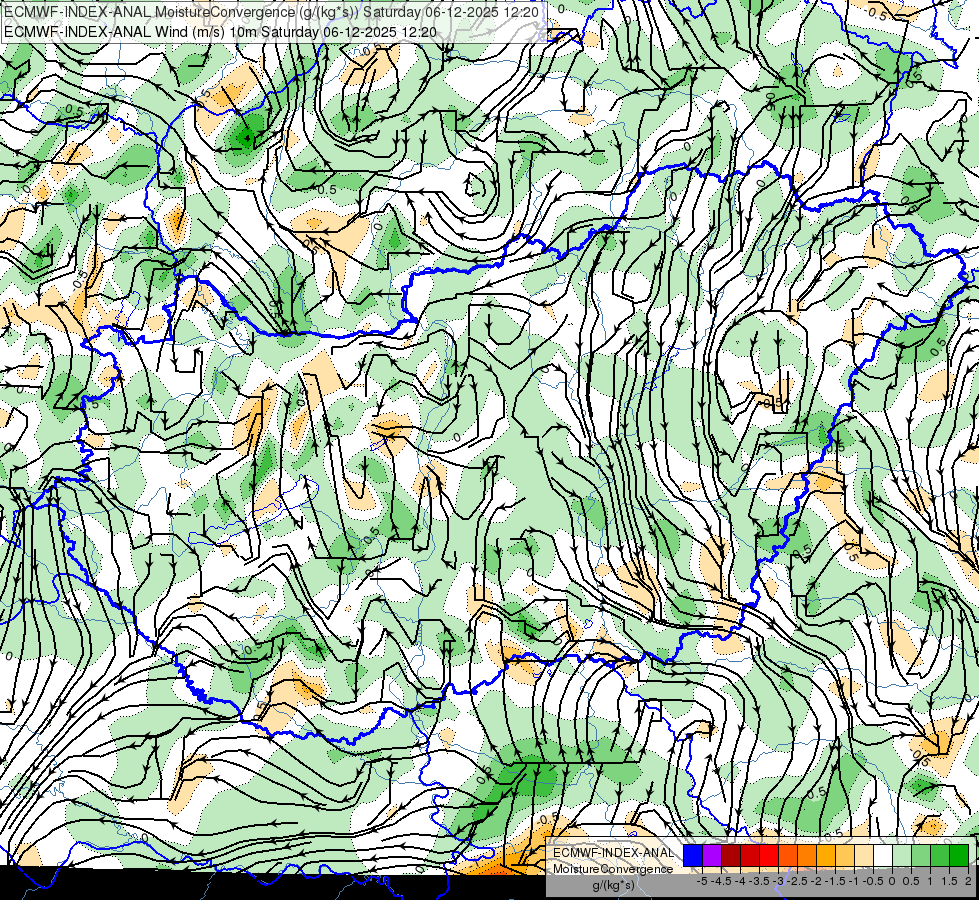979x900 pixels.
Task: Click the -4 scale label
Action: pos(740,881)
